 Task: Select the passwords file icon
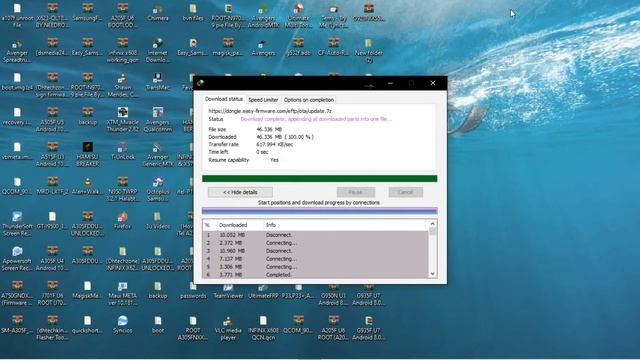[193, 292]
